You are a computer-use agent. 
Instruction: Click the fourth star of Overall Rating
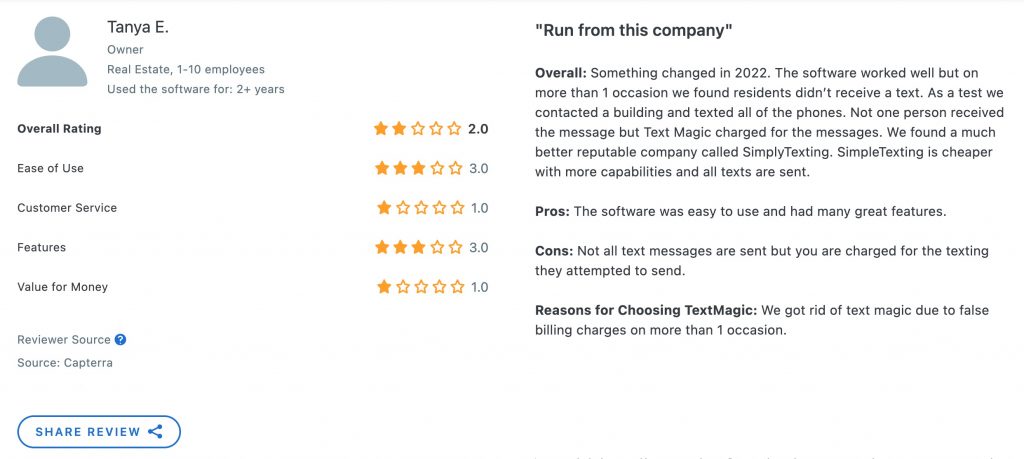436,129
